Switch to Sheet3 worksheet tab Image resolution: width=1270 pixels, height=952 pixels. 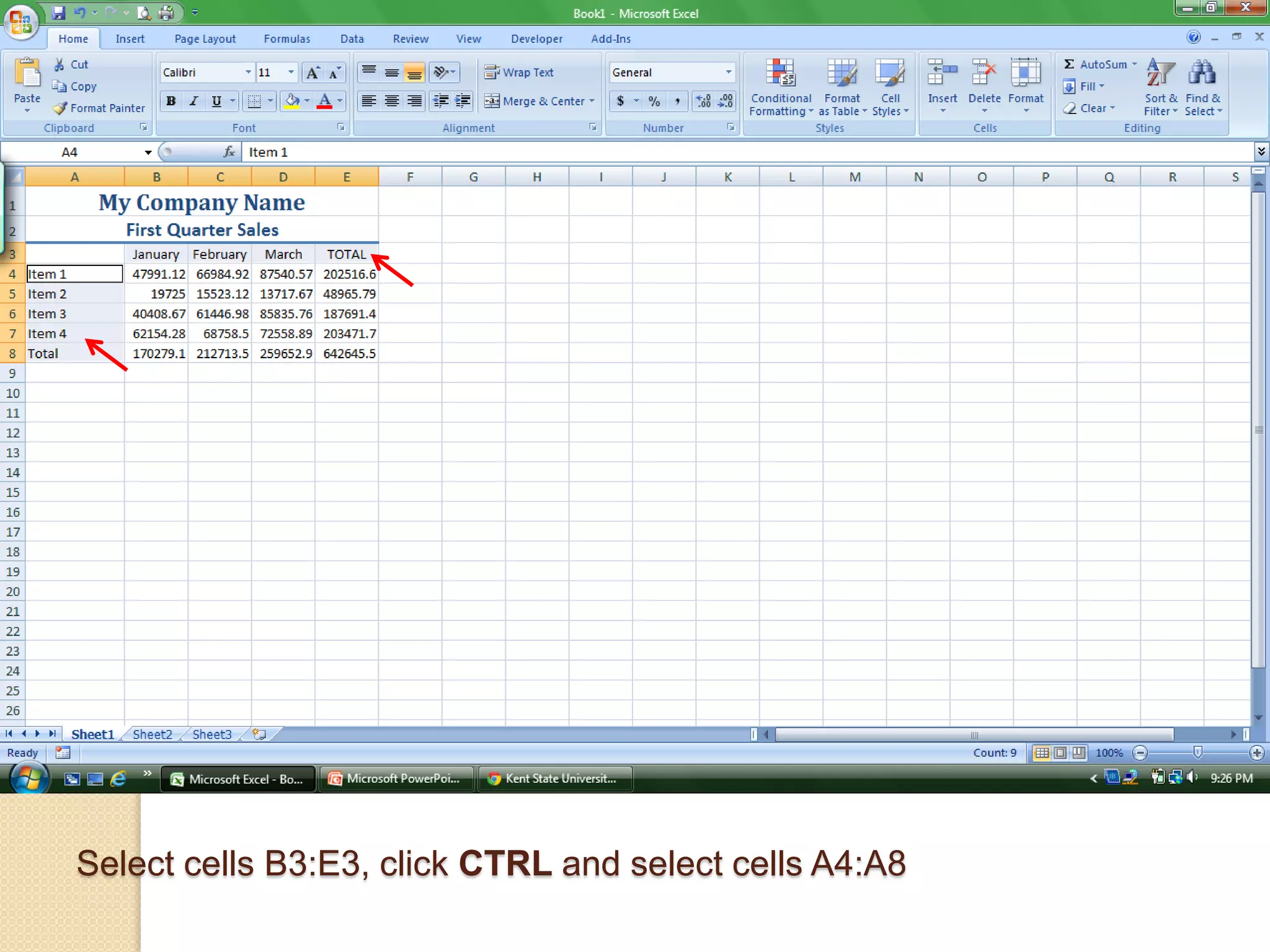pos(212,734)
